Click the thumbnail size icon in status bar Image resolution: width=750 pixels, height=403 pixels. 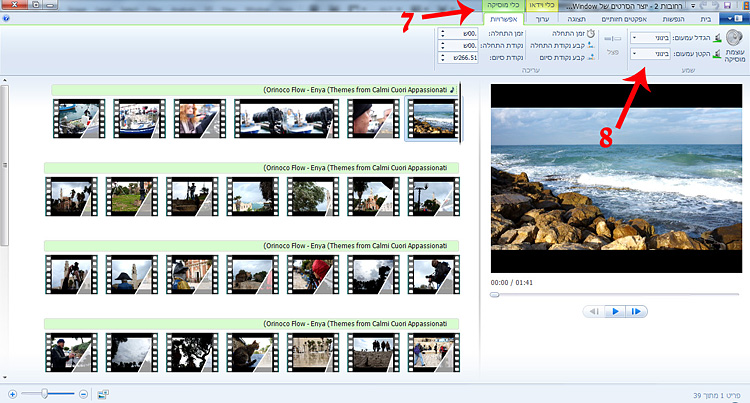(x=103, y=394)
